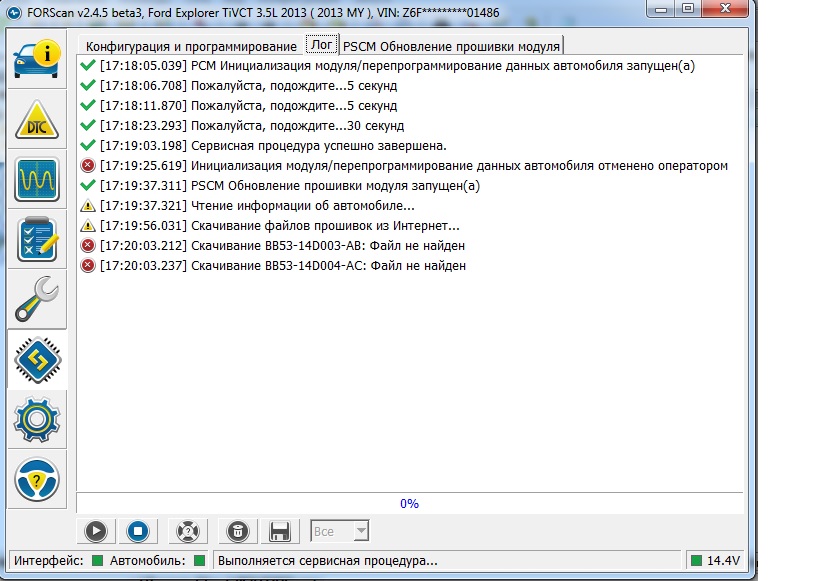The width and height of the screenshot is (819, 581).
Task: Open the wrench service procedures section
Action: [x=37, y=299]
